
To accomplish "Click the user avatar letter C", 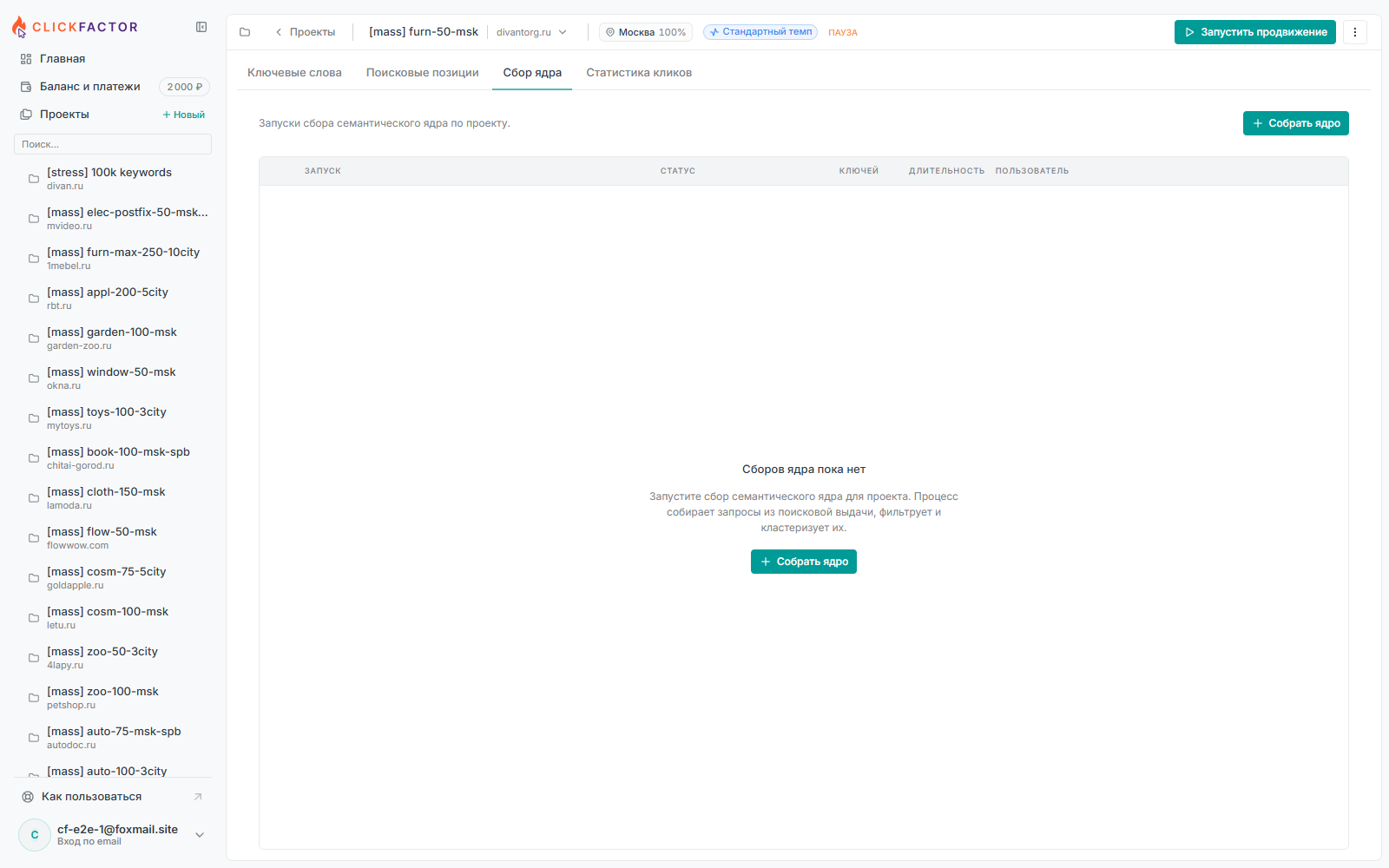I will pos(35,835).
